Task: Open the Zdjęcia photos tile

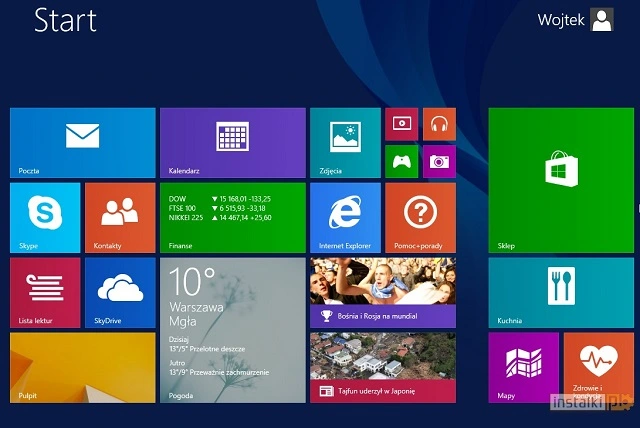Action: pos(345,143)
